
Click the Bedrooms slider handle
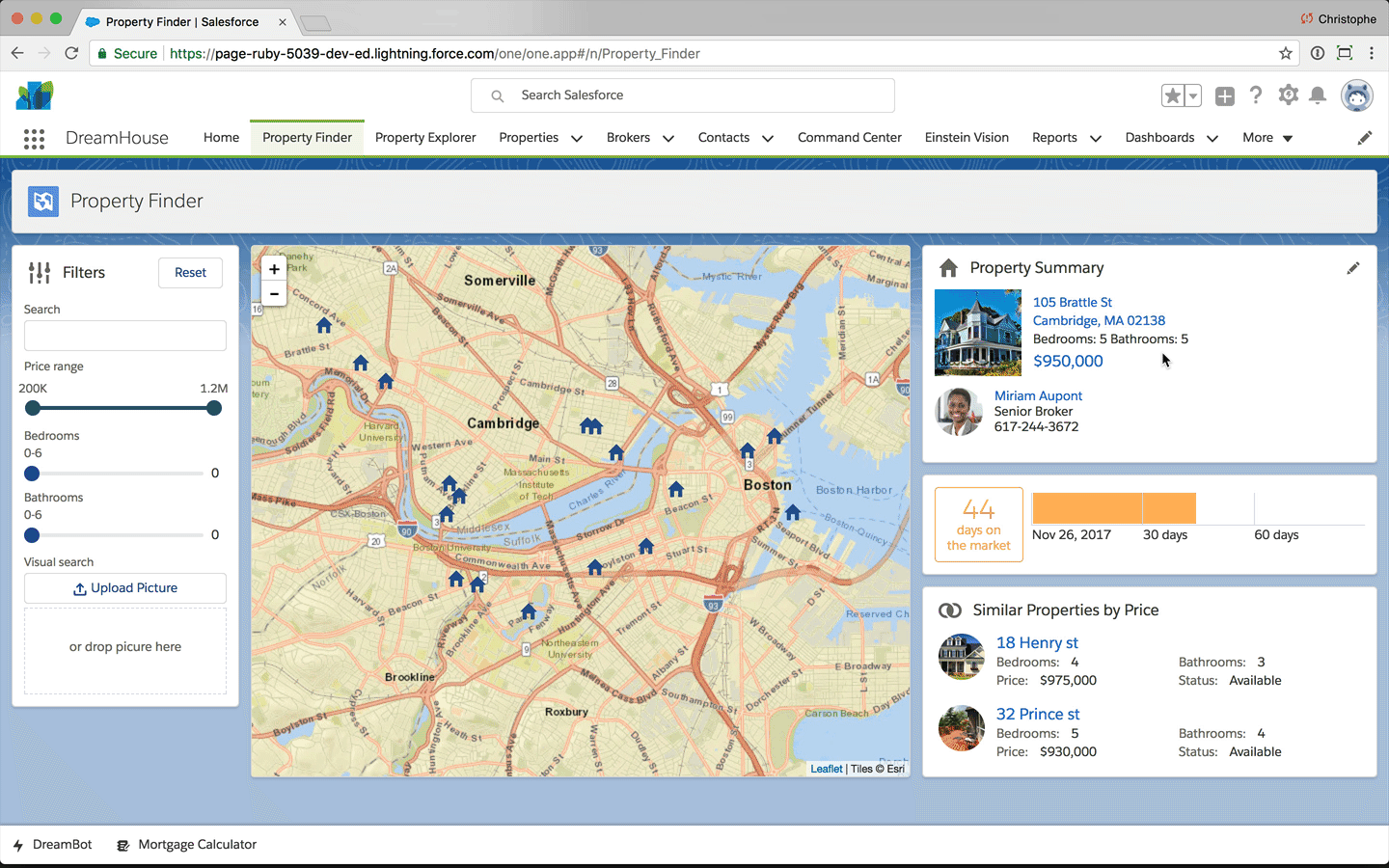click(x=32, y=474)
